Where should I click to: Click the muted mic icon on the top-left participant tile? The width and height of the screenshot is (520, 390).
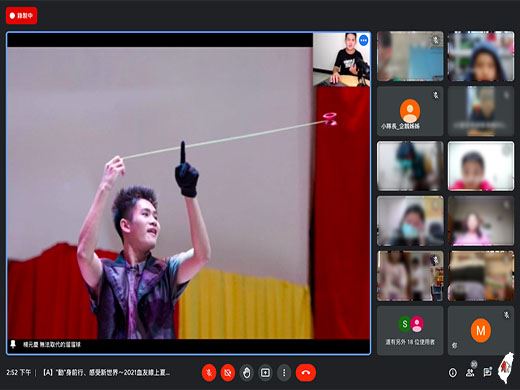[436, 40]
